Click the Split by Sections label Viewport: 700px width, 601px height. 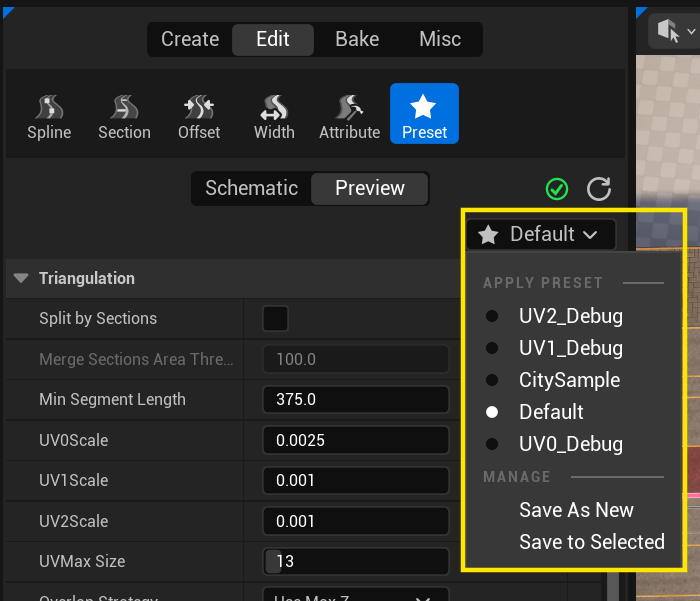98,318
